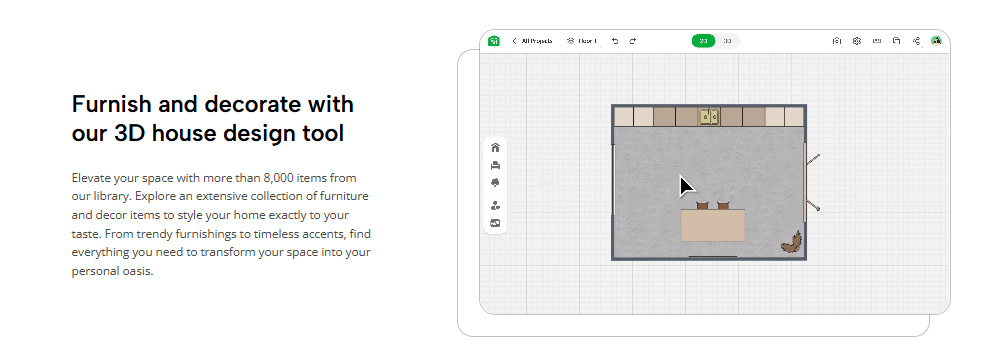The width and height of the screenshot is (990, 360).
Task: Select the left chair at the table
Action: 702,205
